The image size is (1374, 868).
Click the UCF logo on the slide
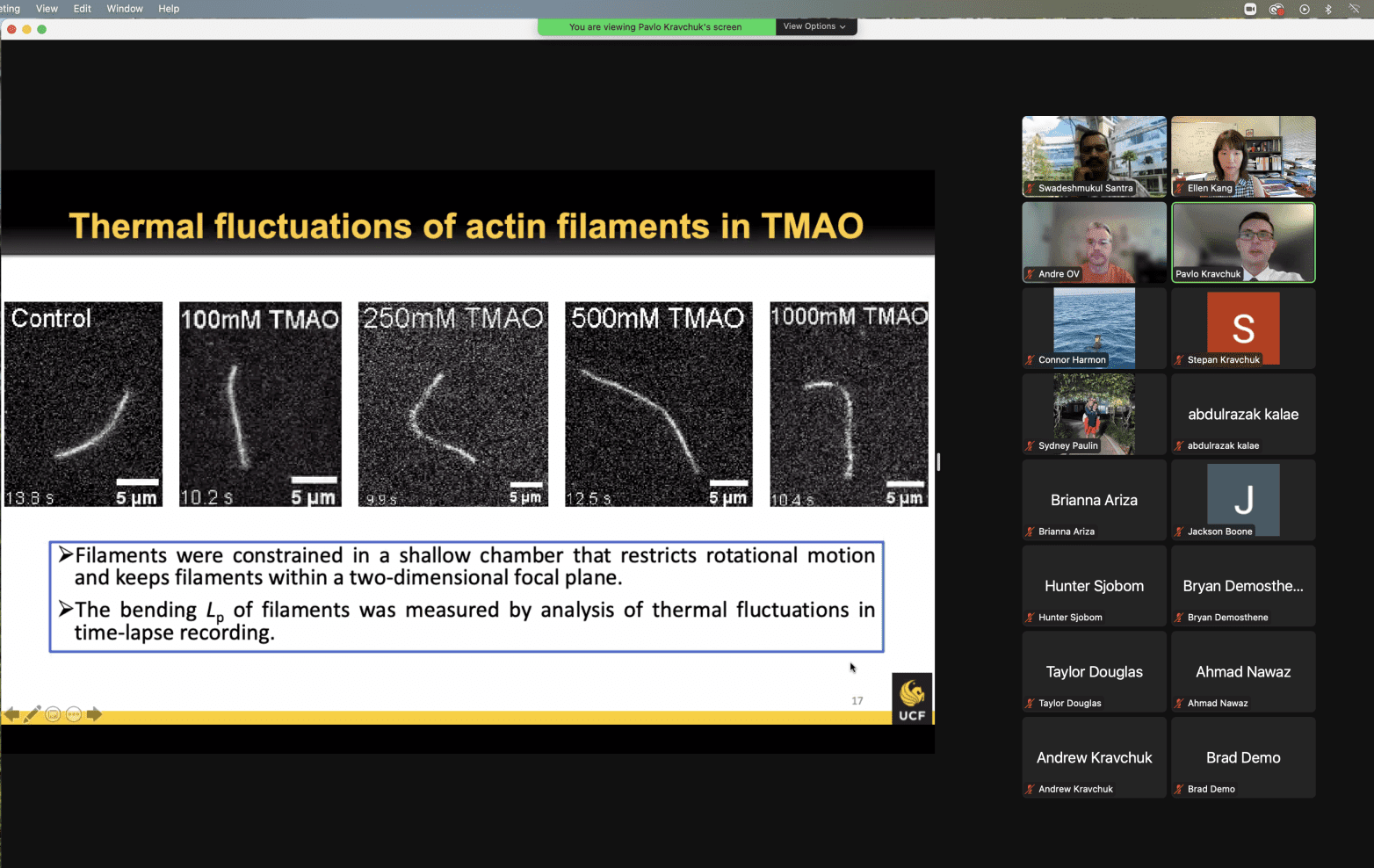click(912, 698)
